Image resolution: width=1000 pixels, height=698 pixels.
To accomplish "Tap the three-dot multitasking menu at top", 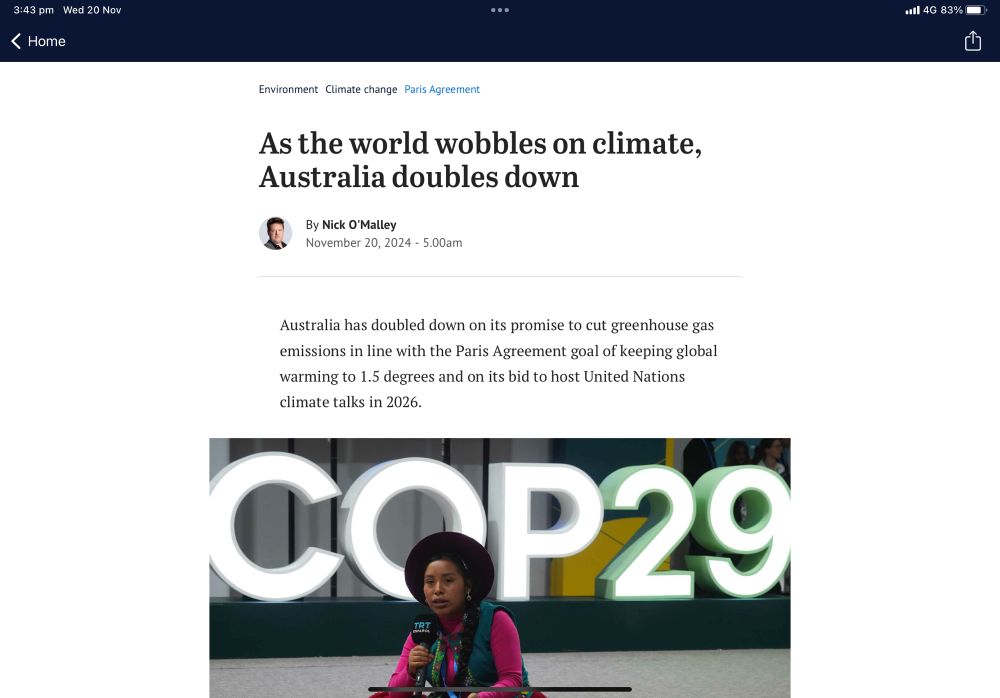I will 500,10.
